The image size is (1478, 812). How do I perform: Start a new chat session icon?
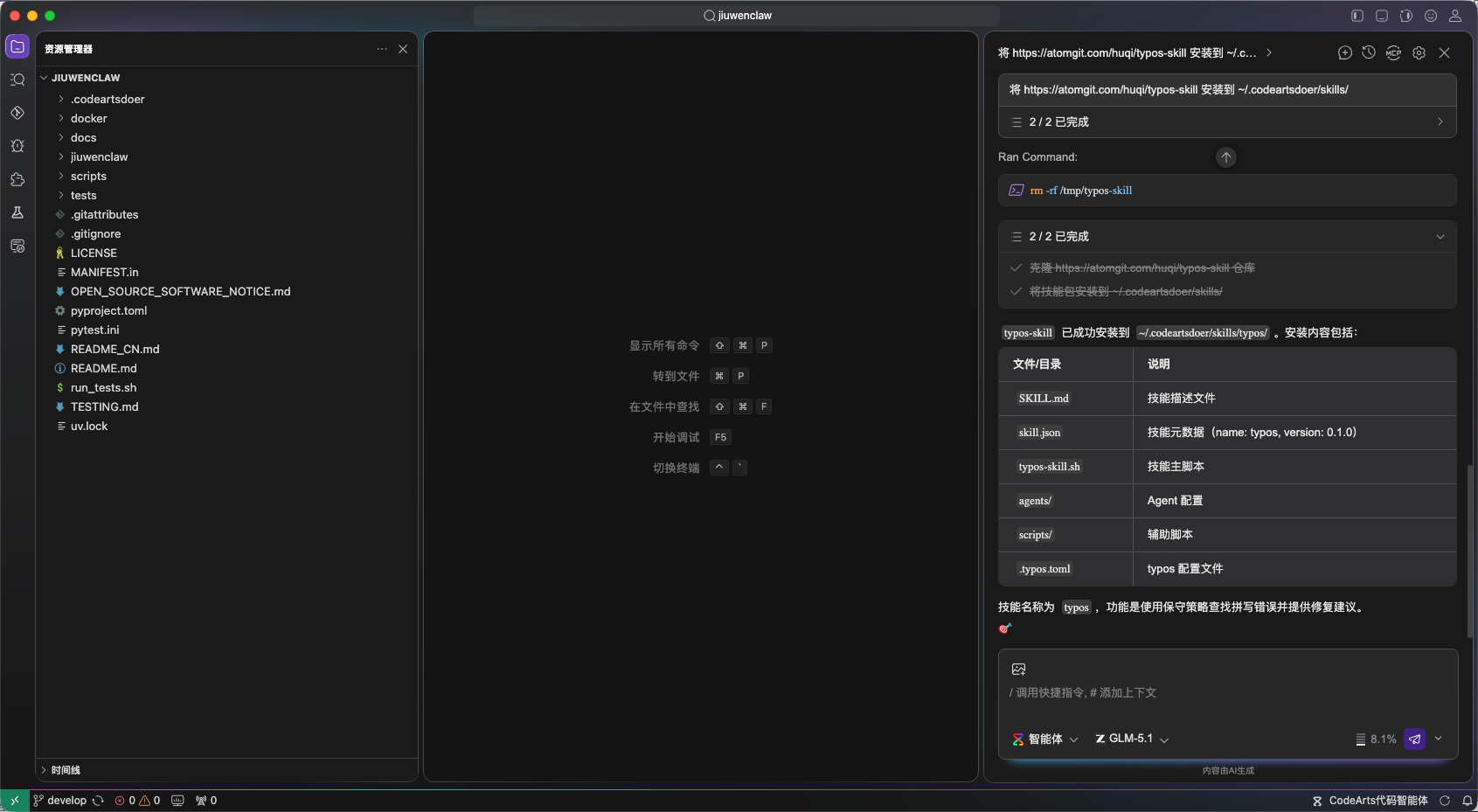[x=1345, y=53]
